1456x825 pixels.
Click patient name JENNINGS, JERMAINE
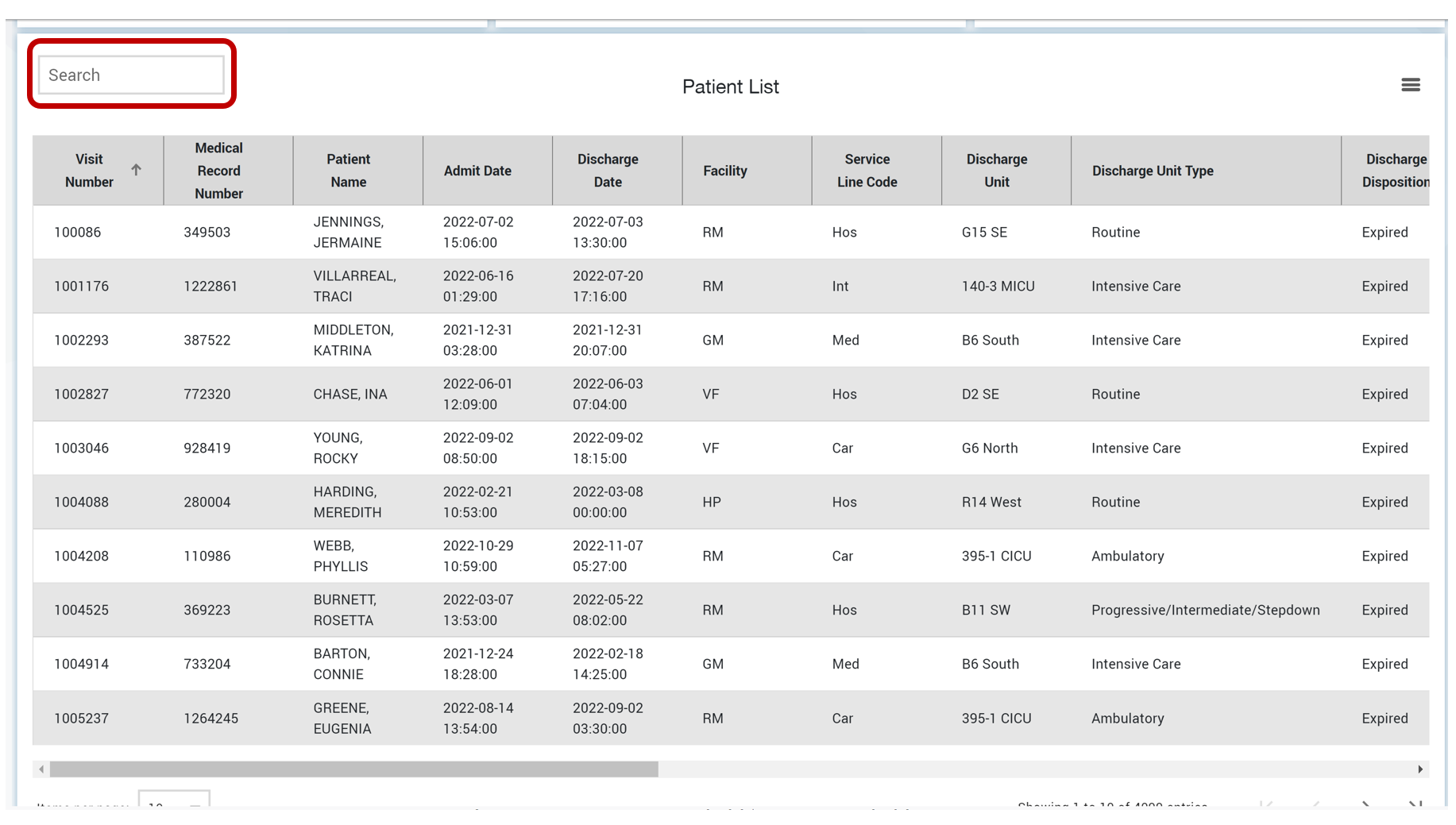349,233
